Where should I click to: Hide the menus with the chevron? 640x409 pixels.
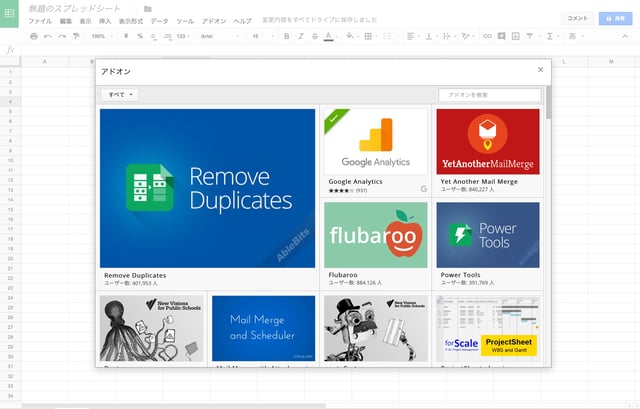click(625, 36)
